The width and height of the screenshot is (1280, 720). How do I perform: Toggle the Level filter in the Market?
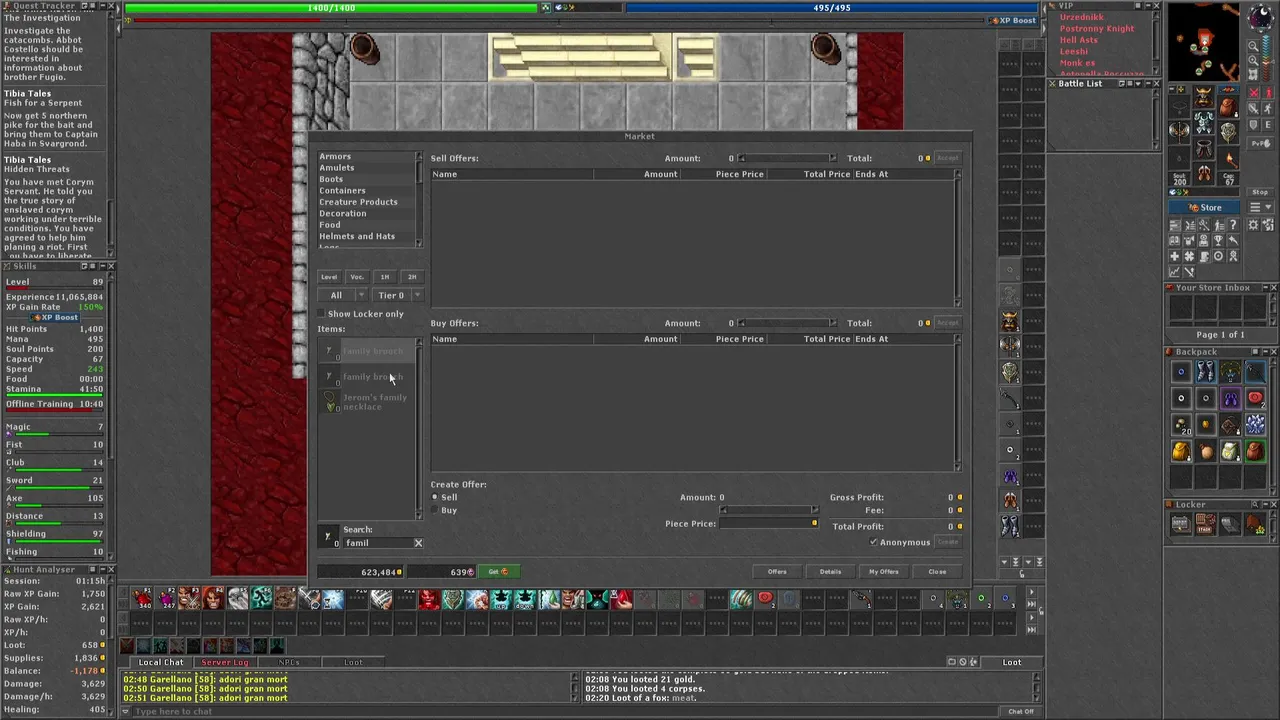(x=329, y=277)
